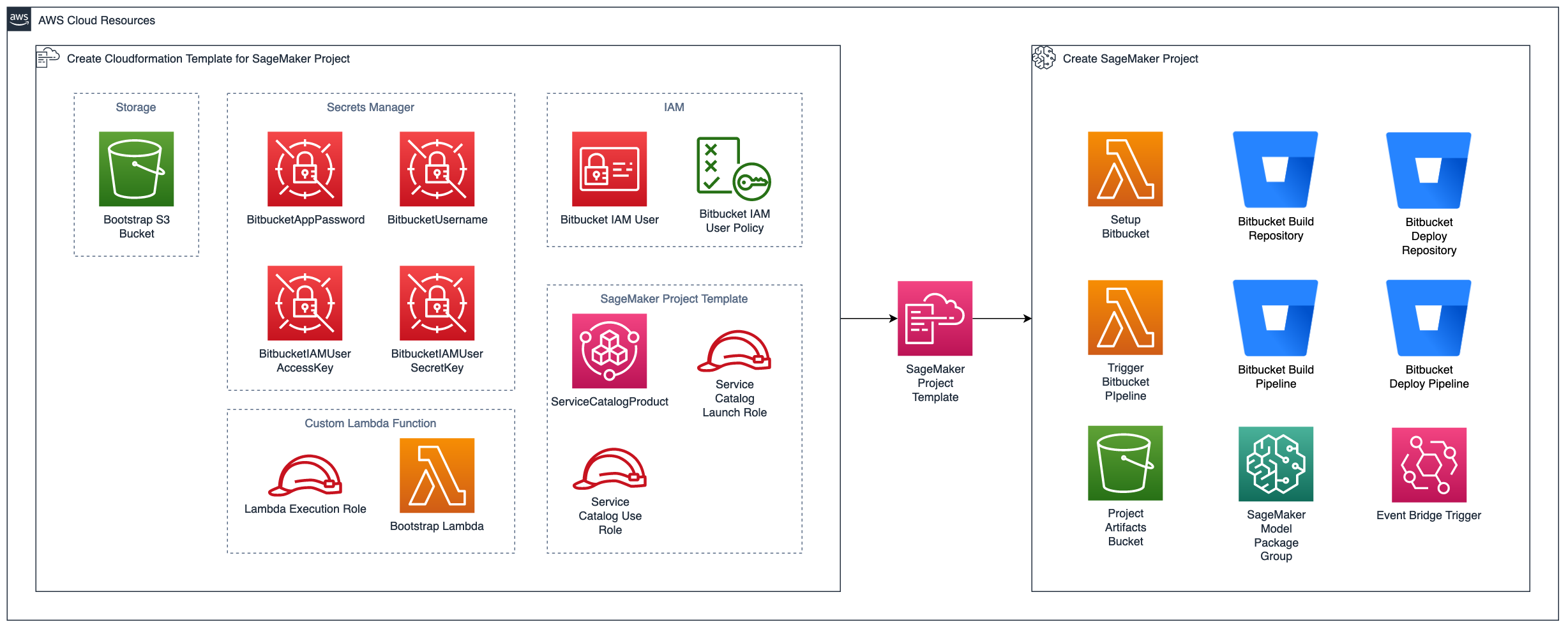Click the Bitbucket Build Repository icon

tap(1276, 170)
